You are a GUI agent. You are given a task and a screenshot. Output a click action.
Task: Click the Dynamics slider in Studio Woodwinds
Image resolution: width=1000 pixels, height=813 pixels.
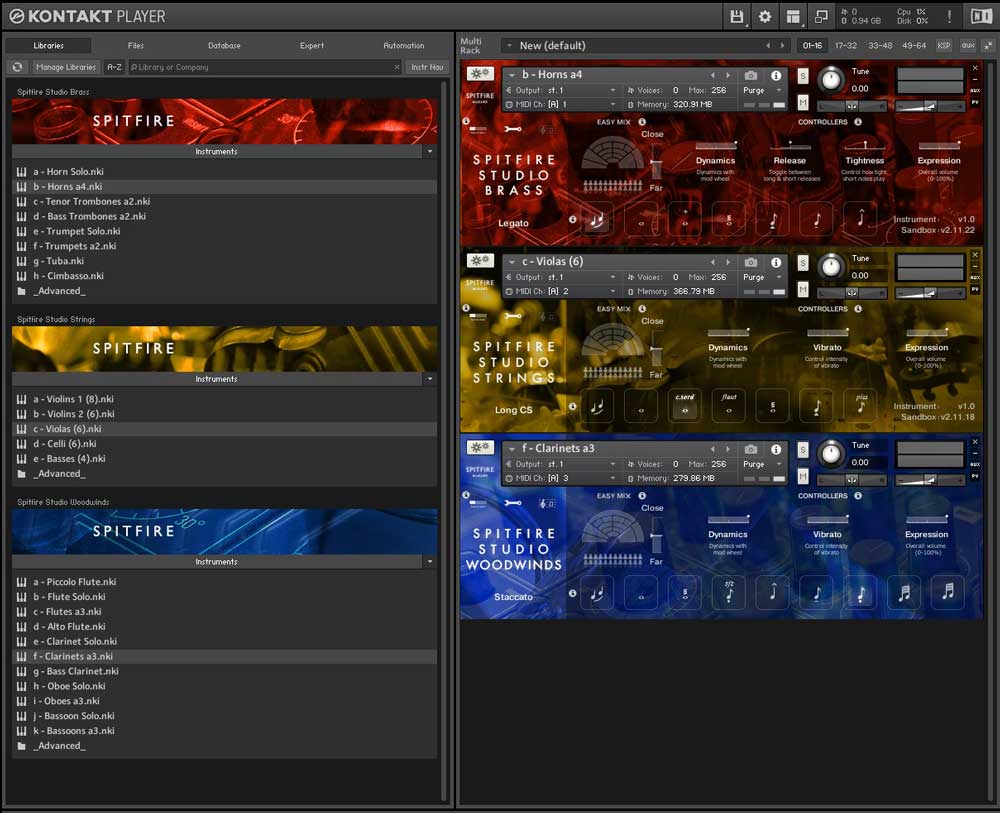(x=728, y=520)
